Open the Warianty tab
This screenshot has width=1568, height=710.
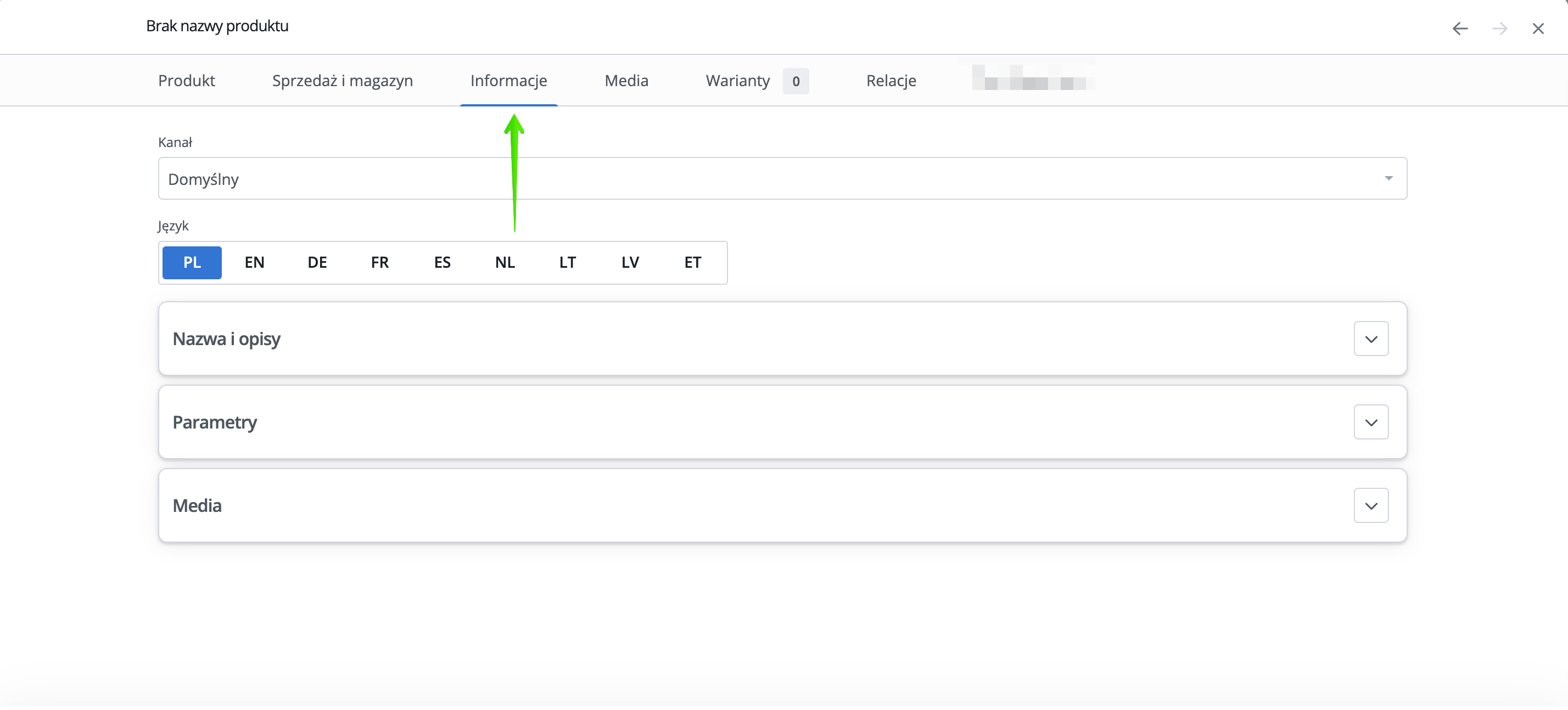[738, 81]
